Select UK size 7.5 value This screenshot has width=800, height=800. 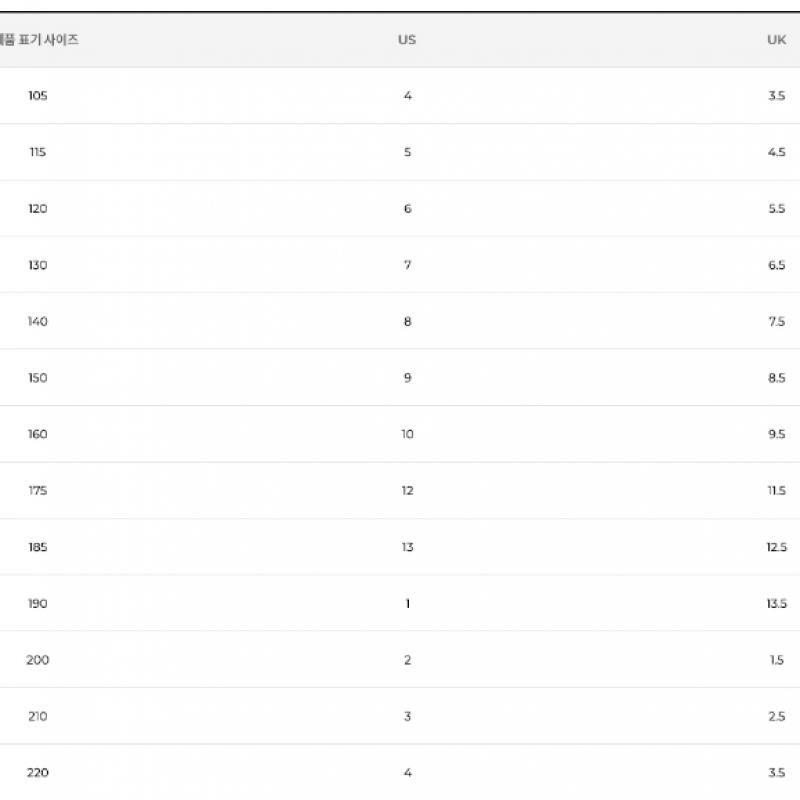click(776, 321)
